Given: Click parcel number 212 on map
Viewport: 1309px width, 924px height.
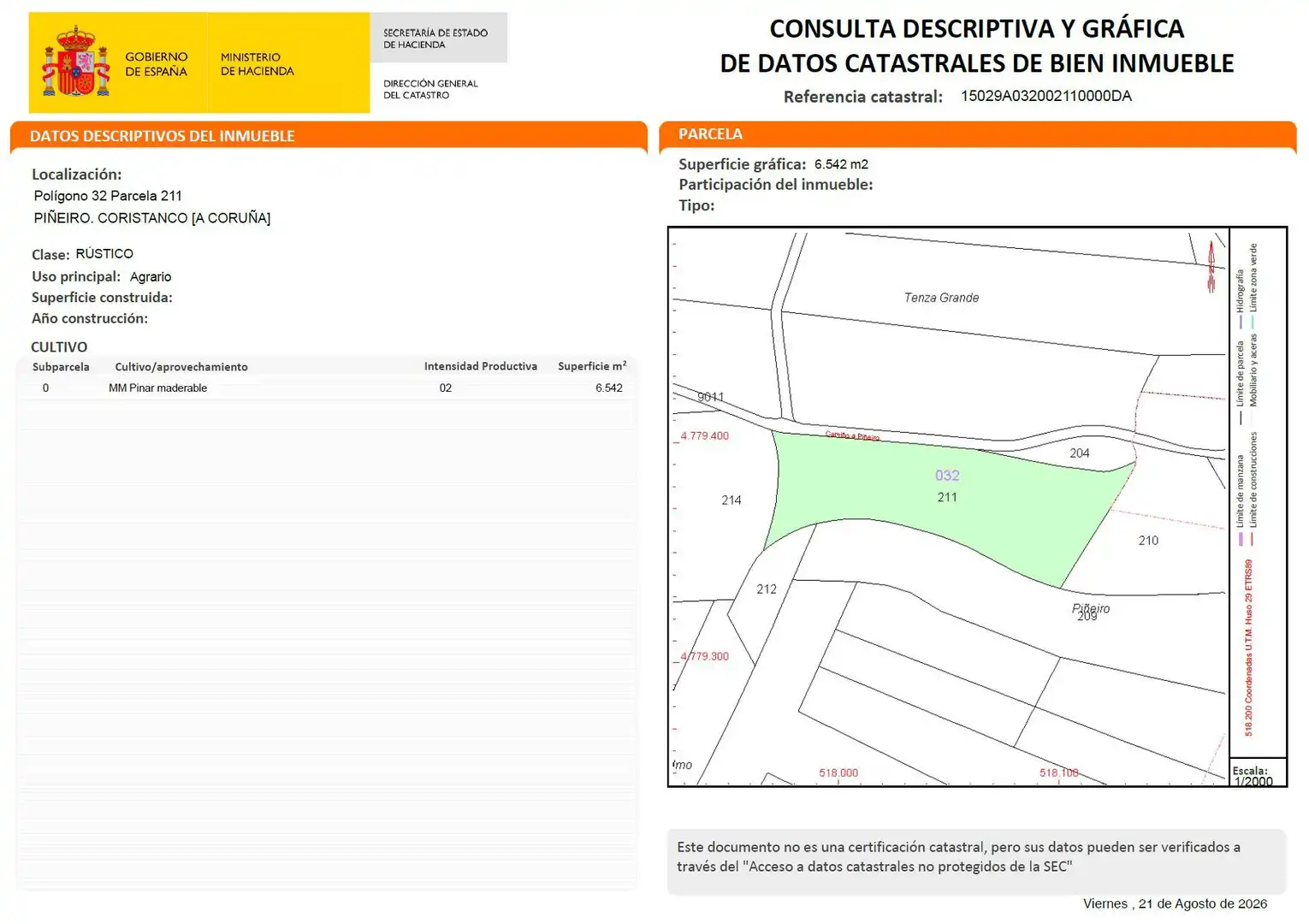Looking at the screenshot, I should [767, 589].
